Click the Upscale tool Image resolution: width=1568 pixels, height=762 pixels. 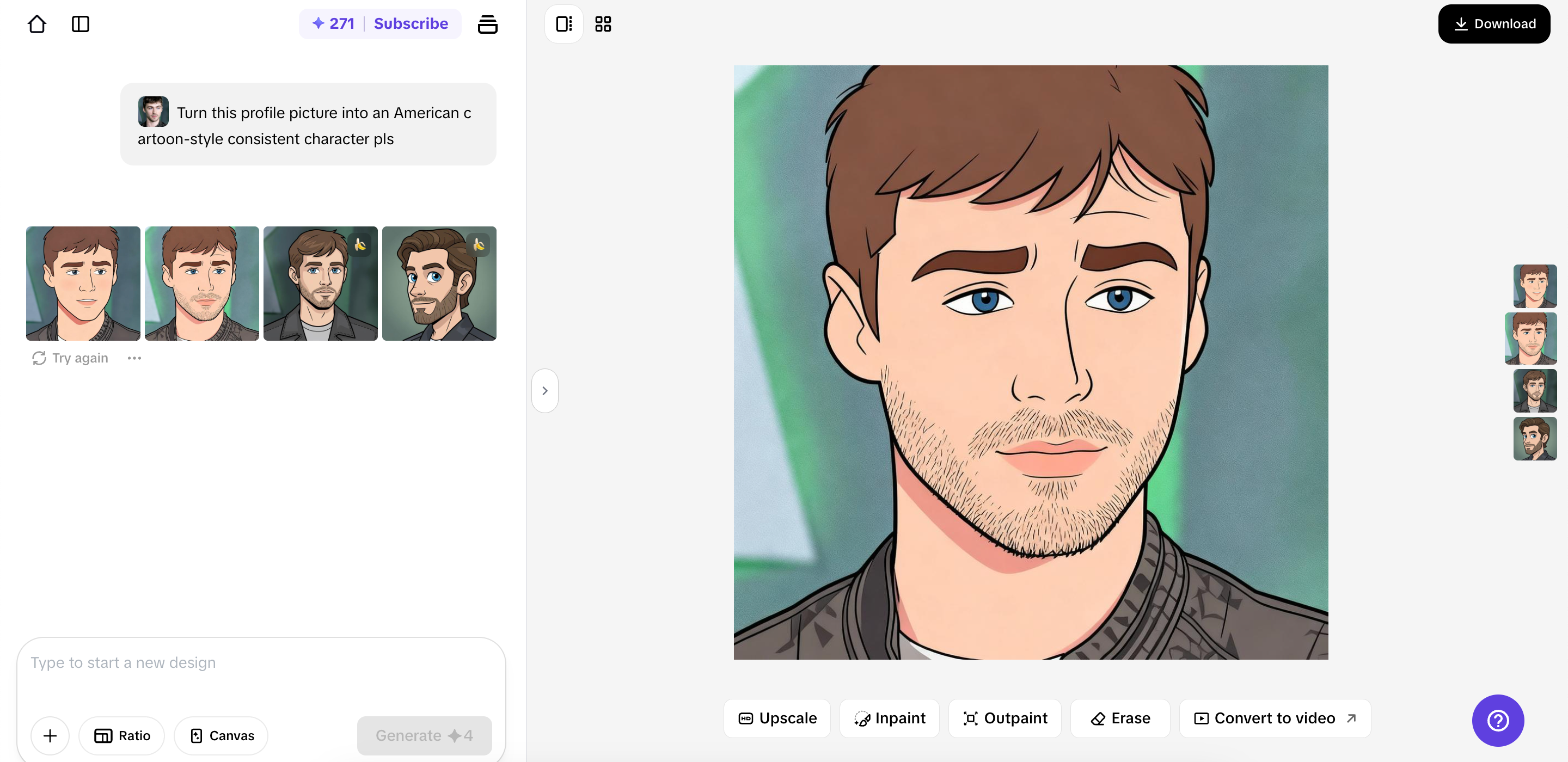click(x=777, y=719)
